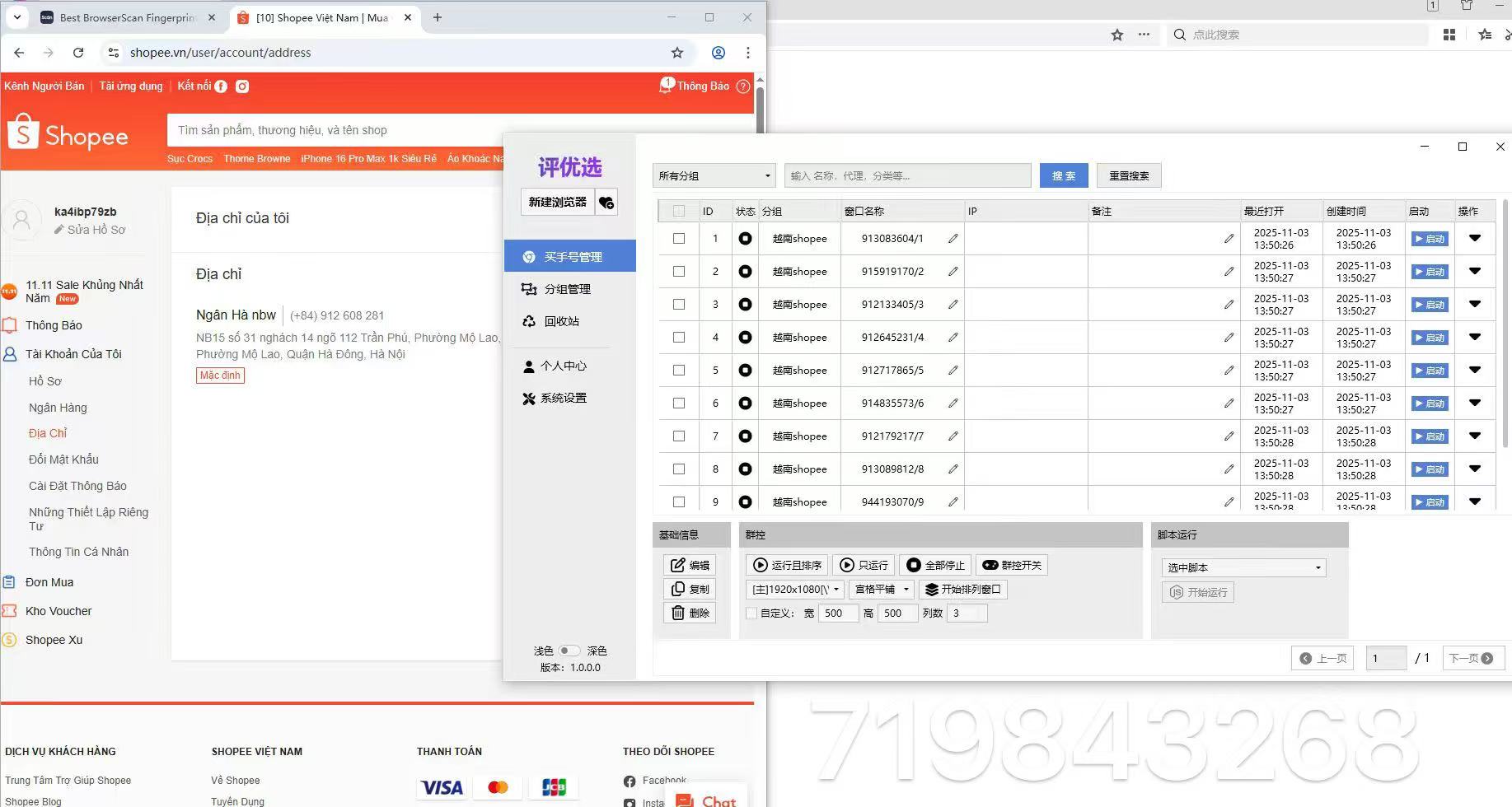Bookmark page with the Chrome star icon
The width and height of the screenshot is (1512, 807).
[677, 53]
